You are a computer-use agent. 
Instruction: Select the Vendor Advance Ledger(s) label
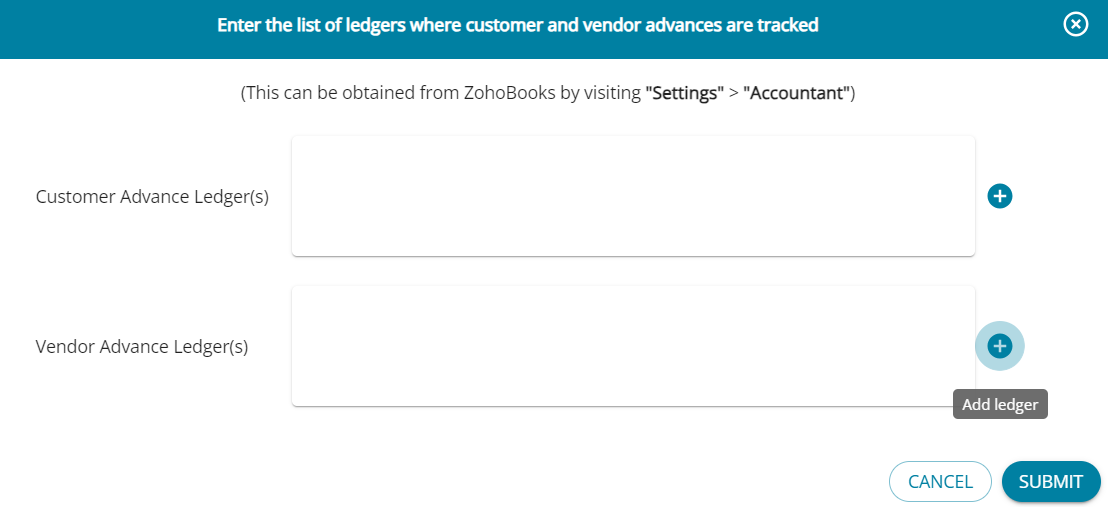tap(142, 347)
